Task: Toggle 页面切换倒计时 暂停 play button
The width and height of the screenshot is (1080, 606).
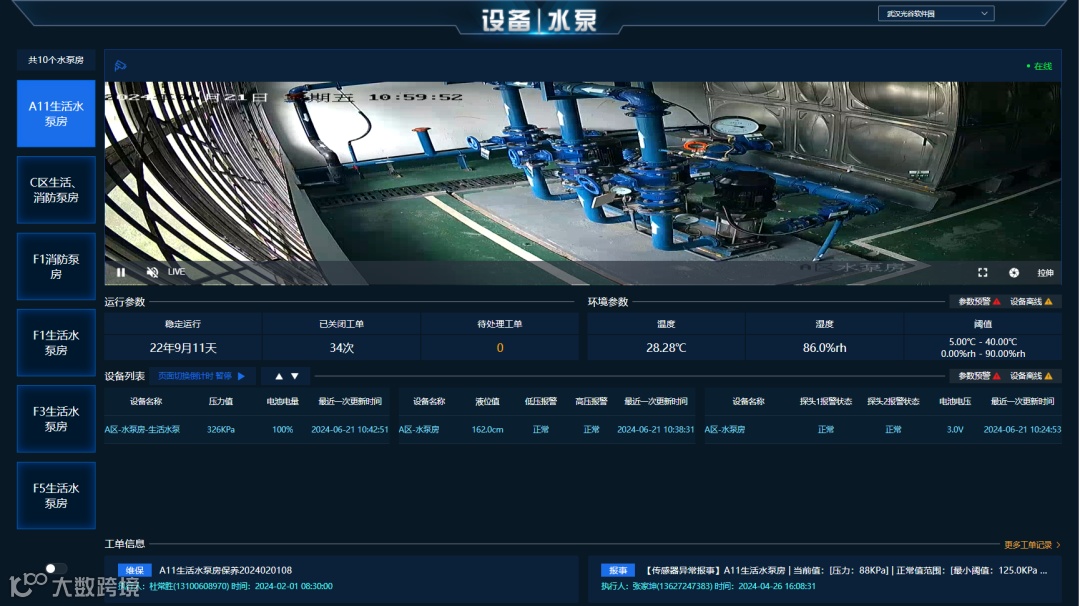Action: [241, 376]
